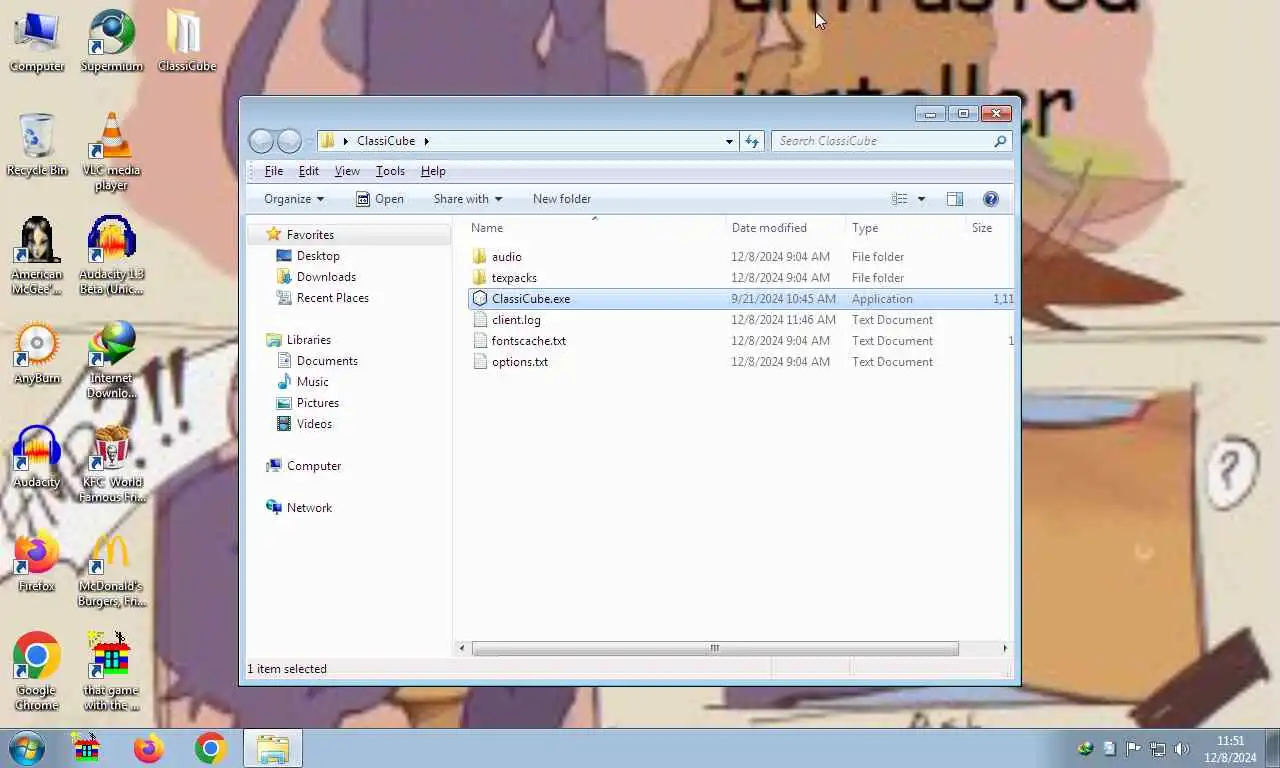Open the File menu

click(x=273, y=171)
